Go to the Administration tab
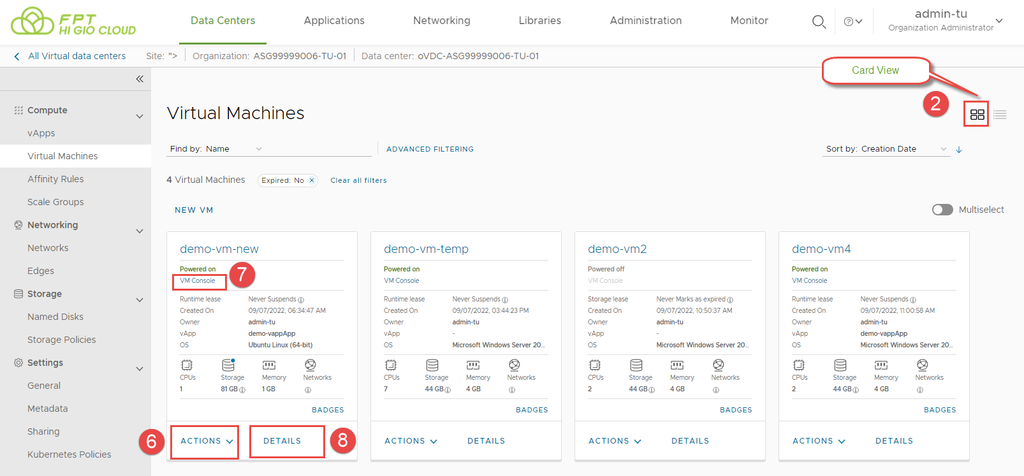Screen dimensions: 1024x476 point(645,21)
